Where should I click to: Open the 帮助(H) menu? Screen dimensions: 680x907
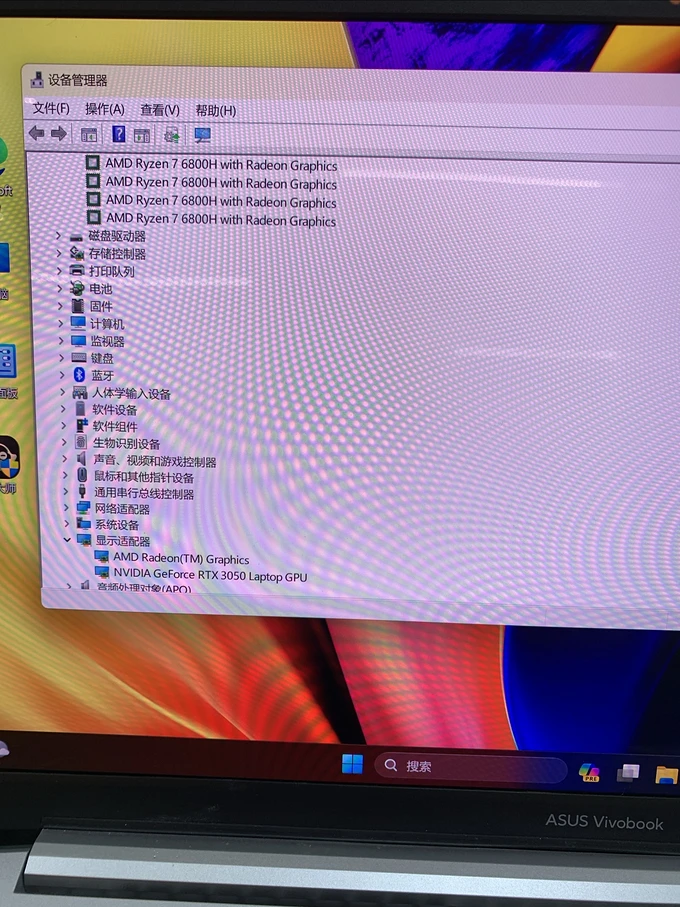click(216, 110)
